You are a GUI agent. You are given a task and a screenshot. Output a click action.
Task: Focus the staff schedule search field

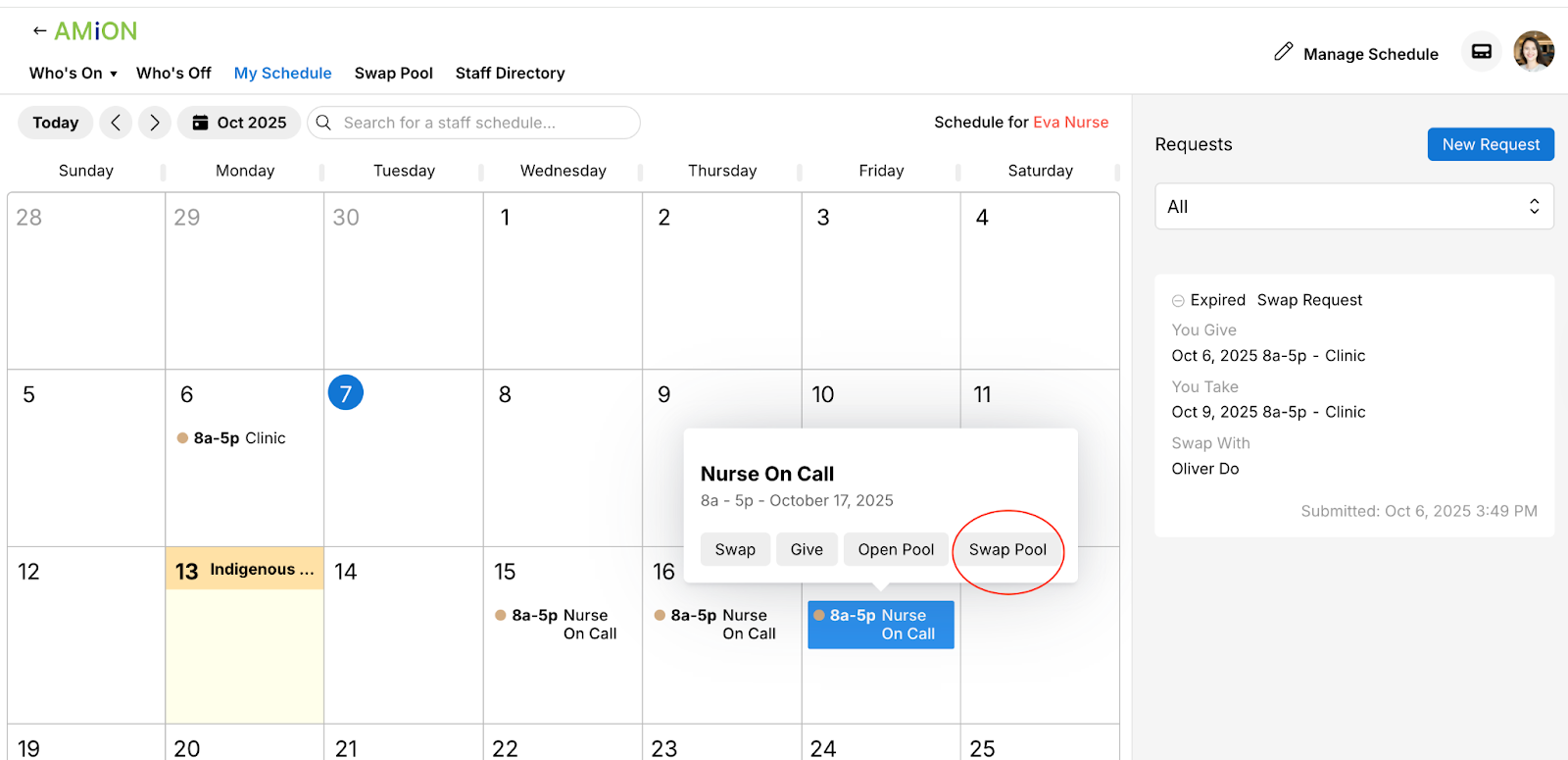coord(473,123)
